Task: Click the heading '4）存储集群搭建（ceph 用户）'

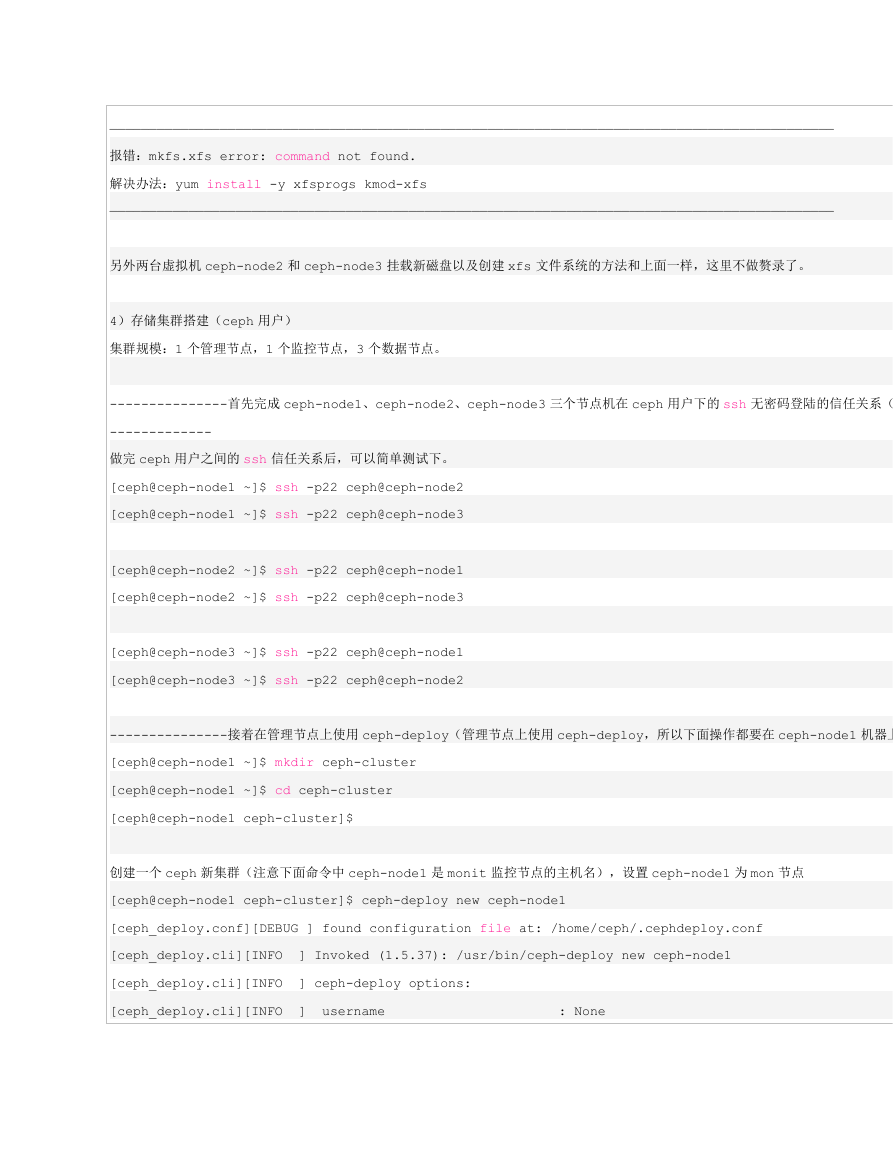Action: click(201, 320)
